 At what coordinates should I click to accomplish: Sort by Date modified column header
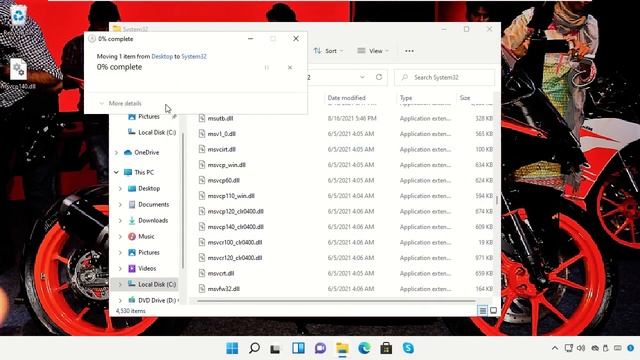coord(347,98)
